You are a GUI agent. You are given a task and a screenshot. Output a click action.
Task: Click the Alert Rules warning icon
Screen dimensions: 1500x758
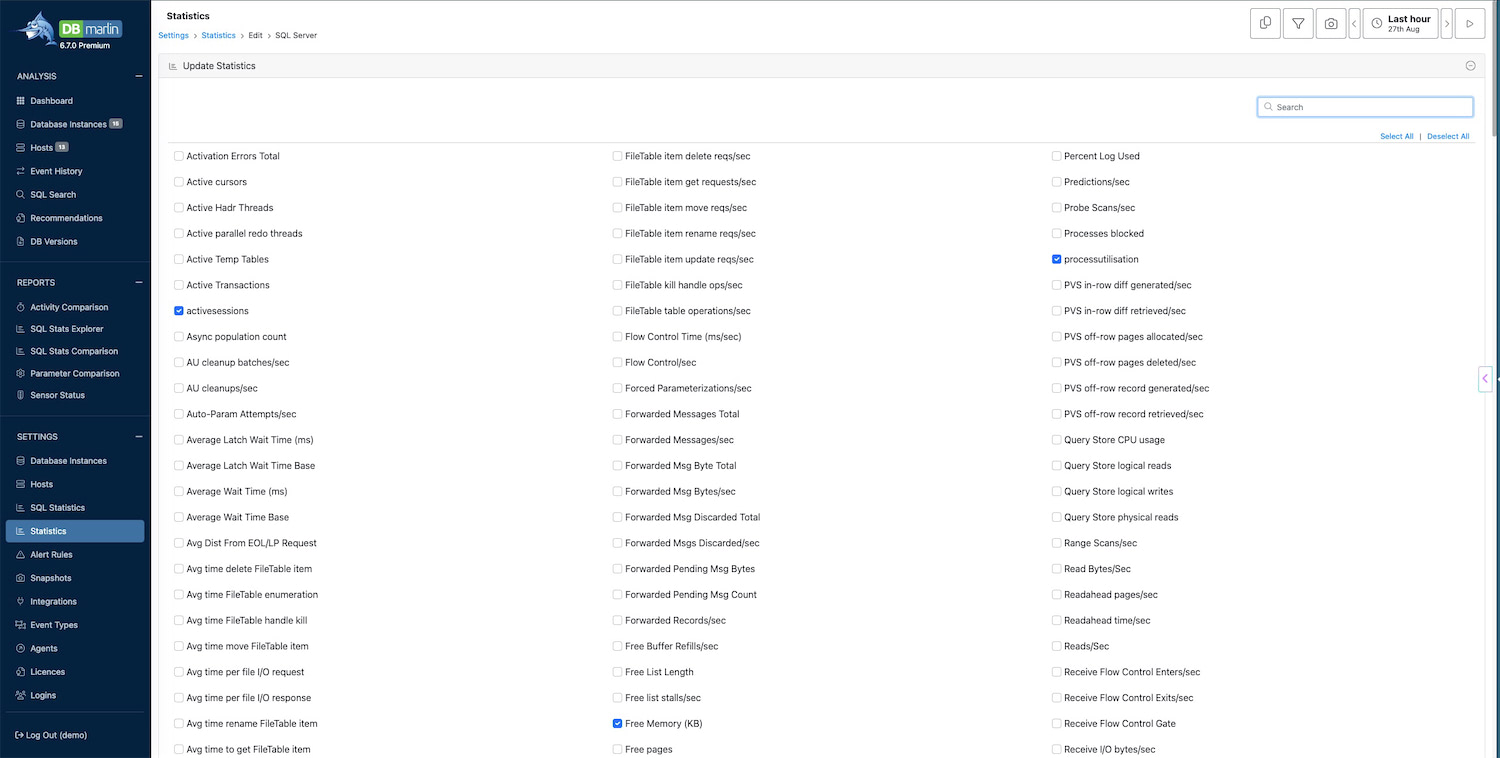click(x=21, y=555)
